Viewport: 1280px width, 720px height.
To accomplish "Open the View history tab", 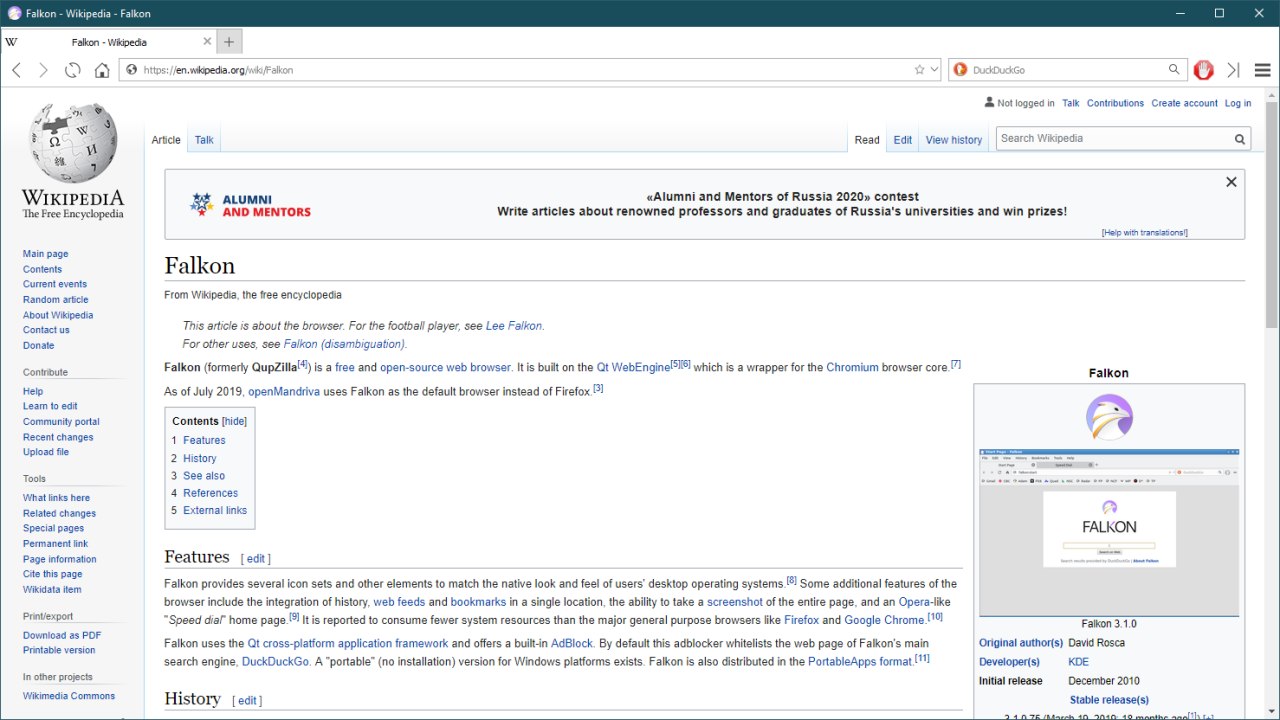I will tap(954, 140).
